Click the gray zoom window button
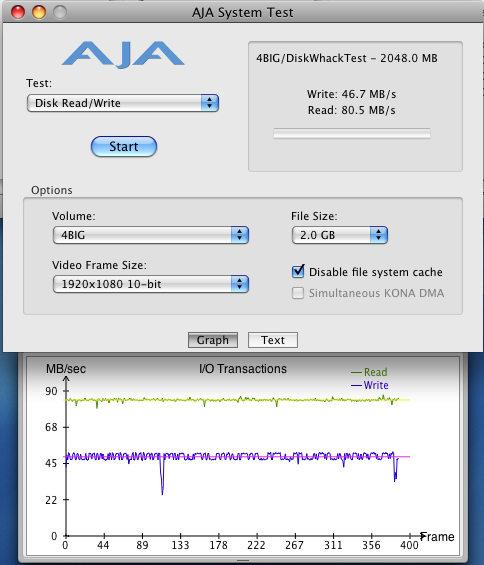The height and width of the screenshot is (565, 484). click(x=60, y=12)
